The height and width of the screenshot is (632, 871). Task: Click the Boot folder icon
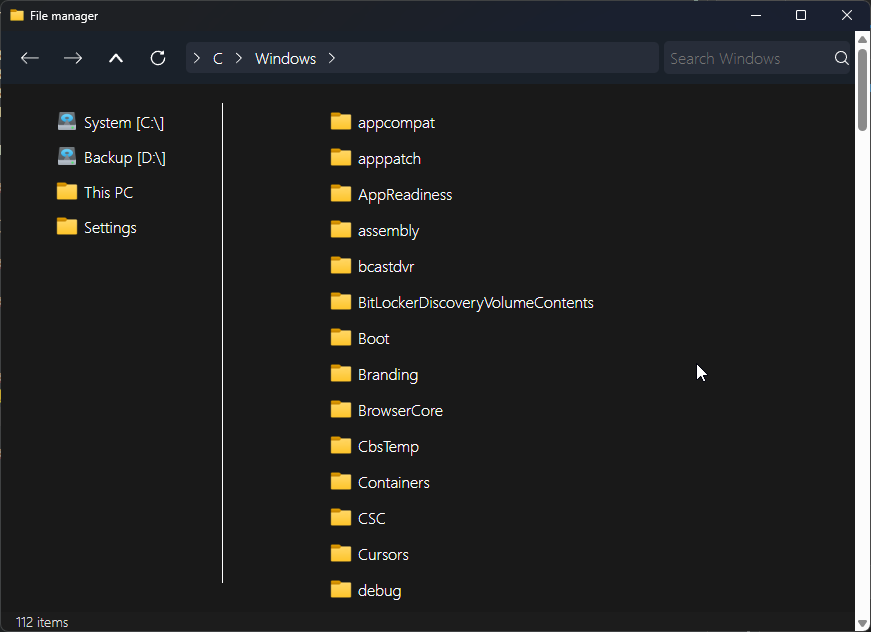tap(341, 338)
